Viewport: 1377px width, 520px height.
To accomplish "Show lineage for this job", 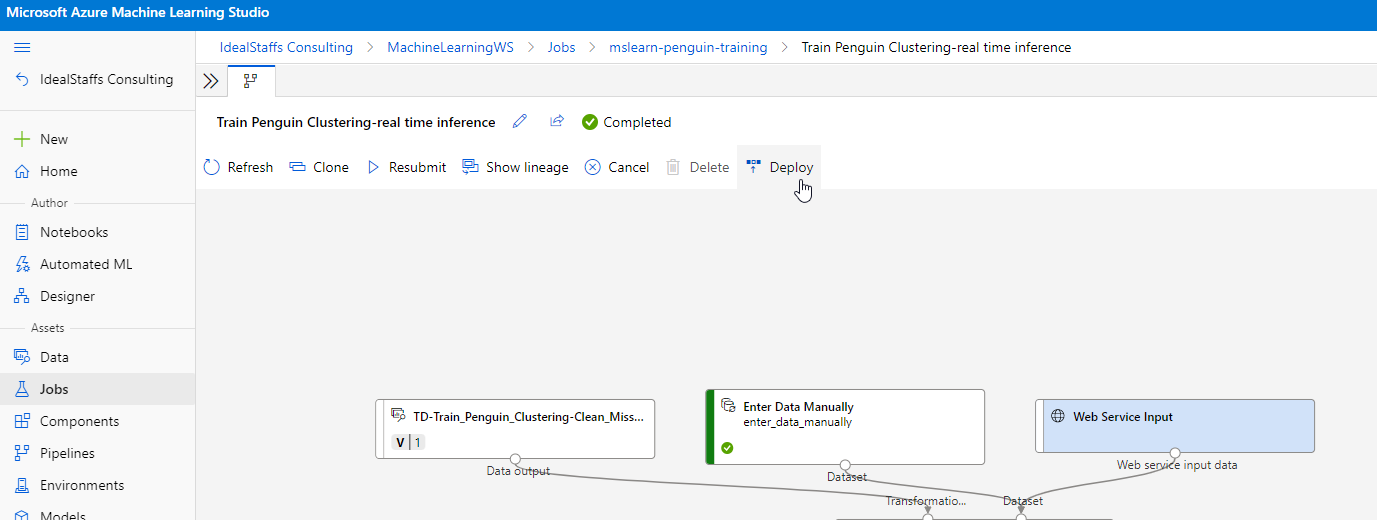I will coord(515,167).
